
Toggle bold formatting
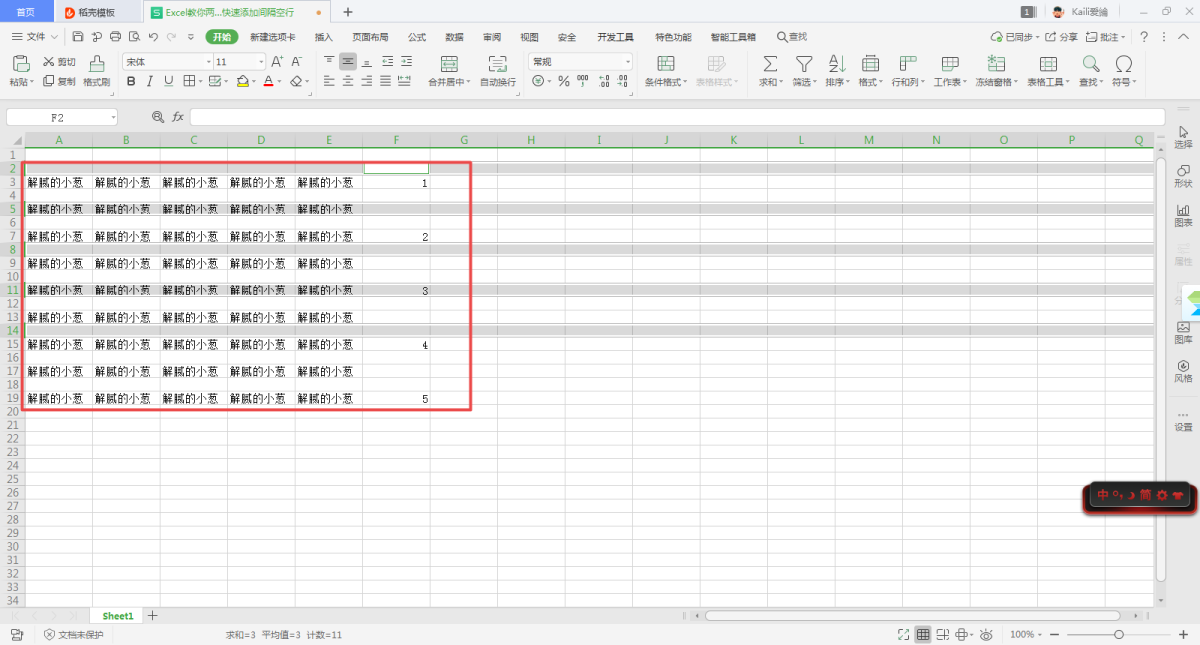130,82
